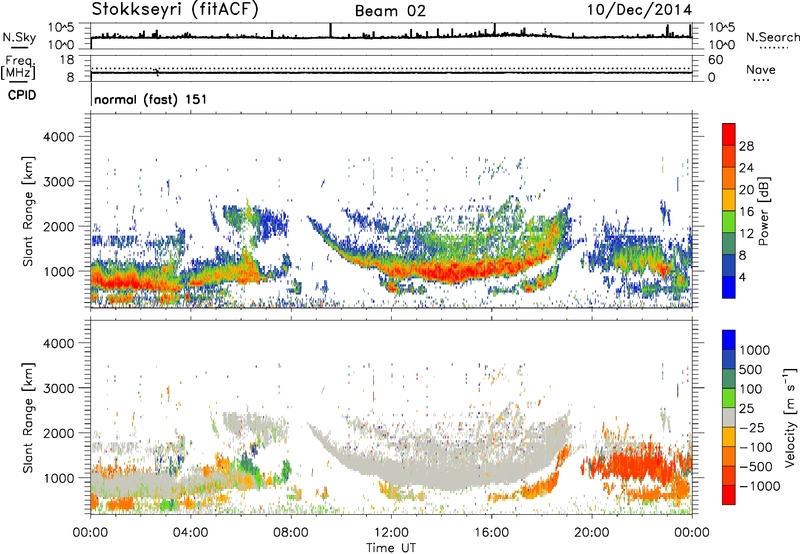The height and width of the screenshot is (554, 800).
Task: Click the '12:00' time axis tick label
Action: 391,533
